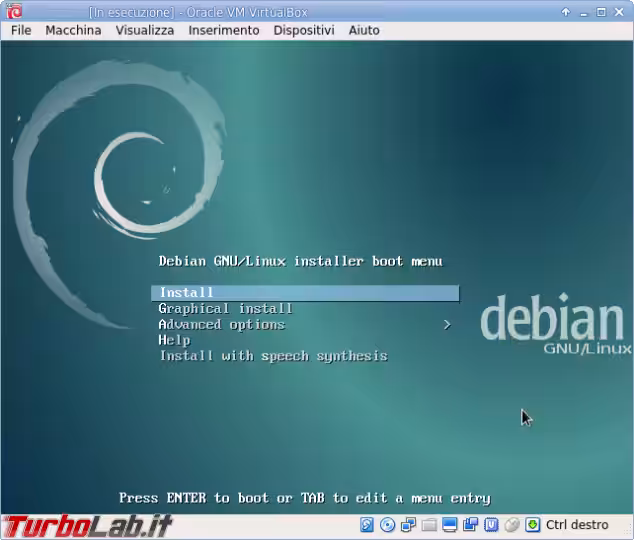The image size is (634, 540).
Task: Click the network adapter status icon
Action: click(x=408, y=525)
